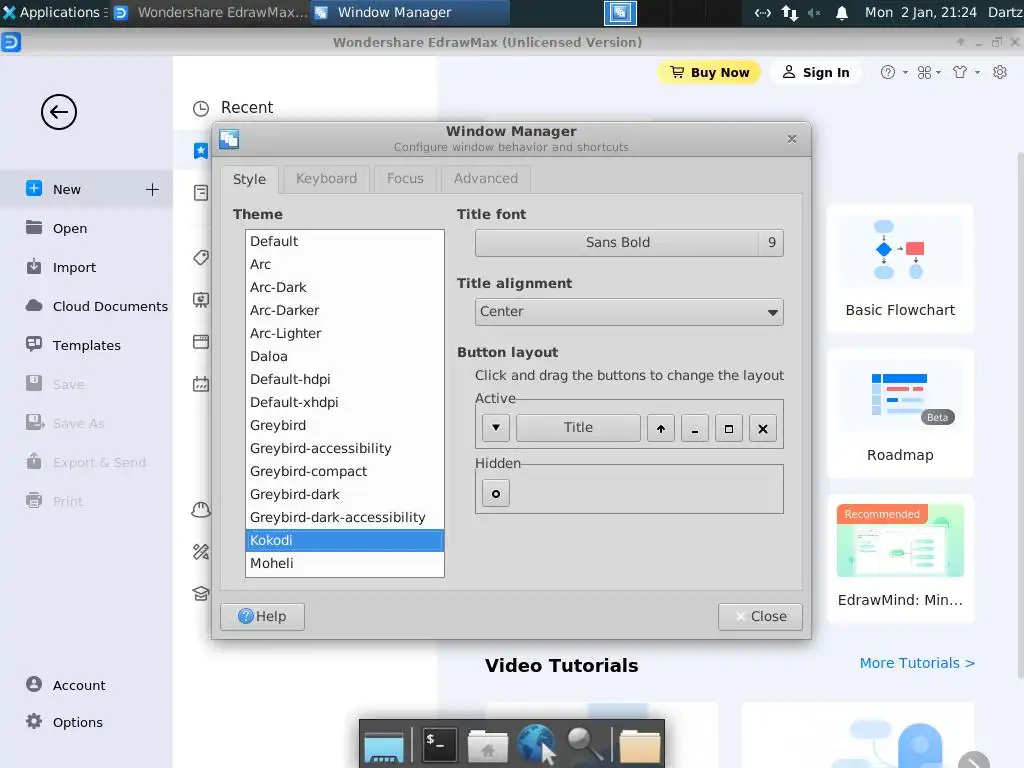Image resolution: width=1024 pixels, height=768 pixels.
Task: Click the tag icon in EdrawMax category strip
Action: [201, 258]
